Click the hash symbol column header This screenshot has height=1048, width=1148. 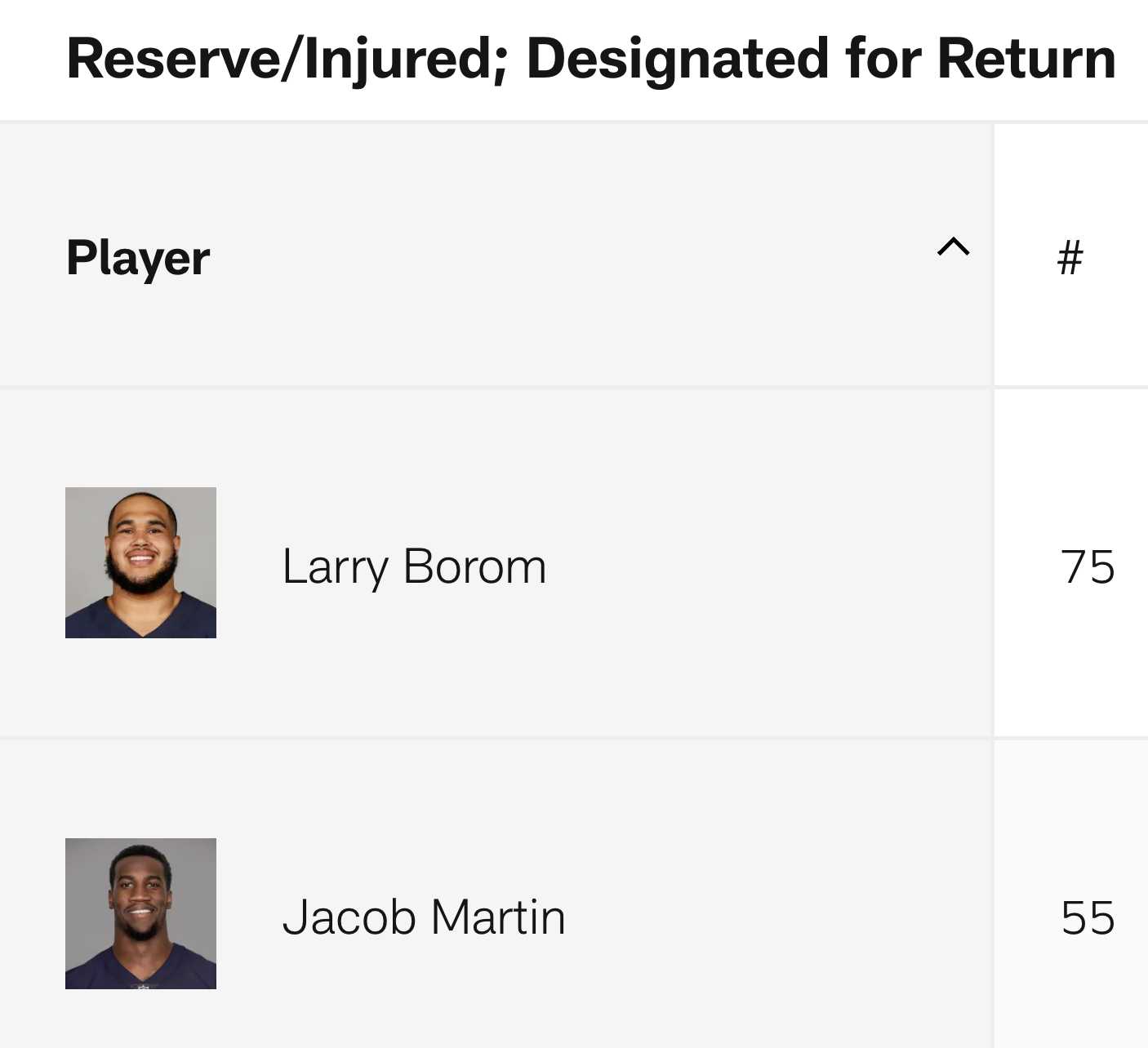pos(1070,257)
